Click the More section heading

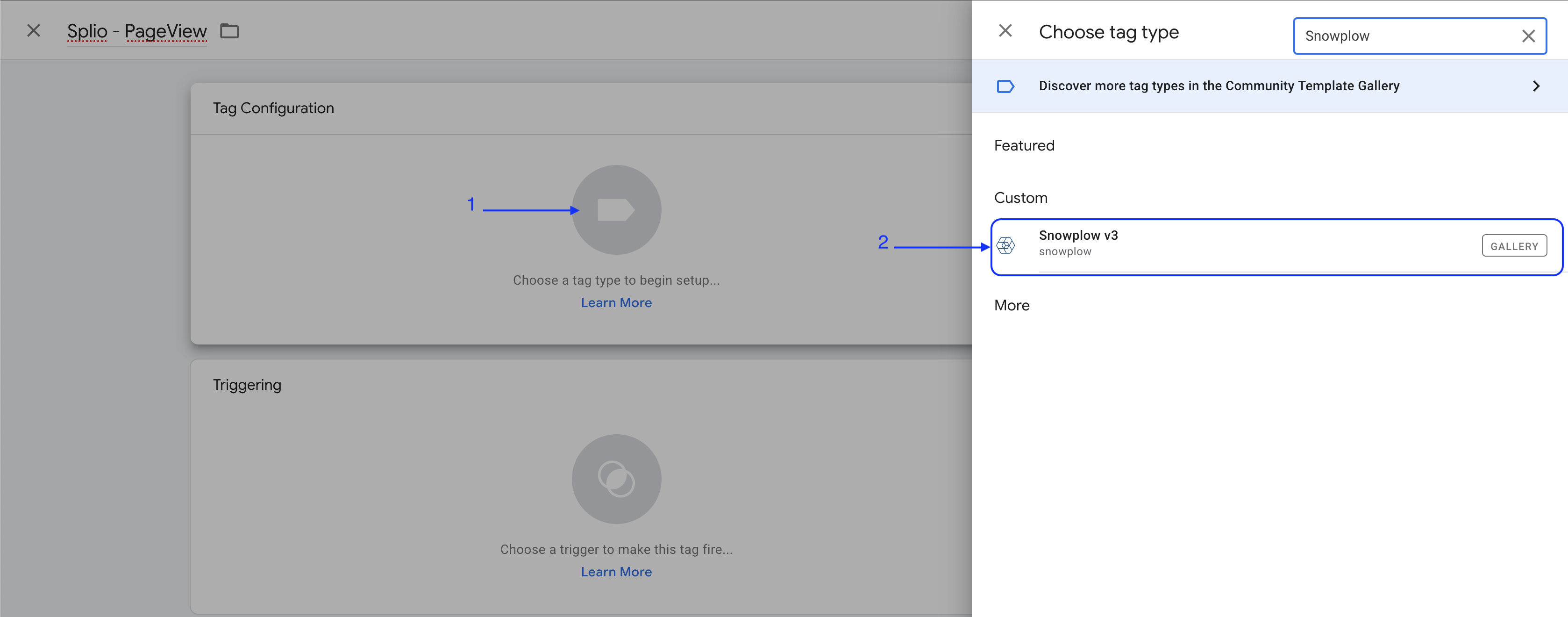click(x=1012, y=306)
